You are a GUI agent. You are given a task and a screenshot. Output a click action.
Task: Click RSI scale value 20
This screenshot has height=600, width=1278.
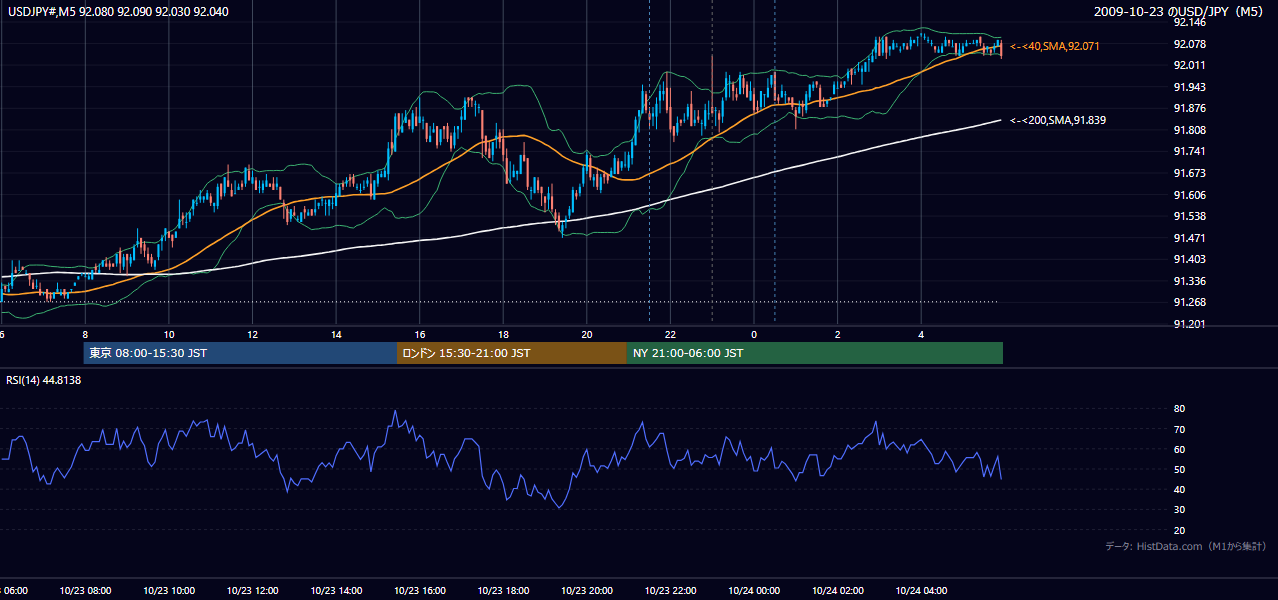1179,530
